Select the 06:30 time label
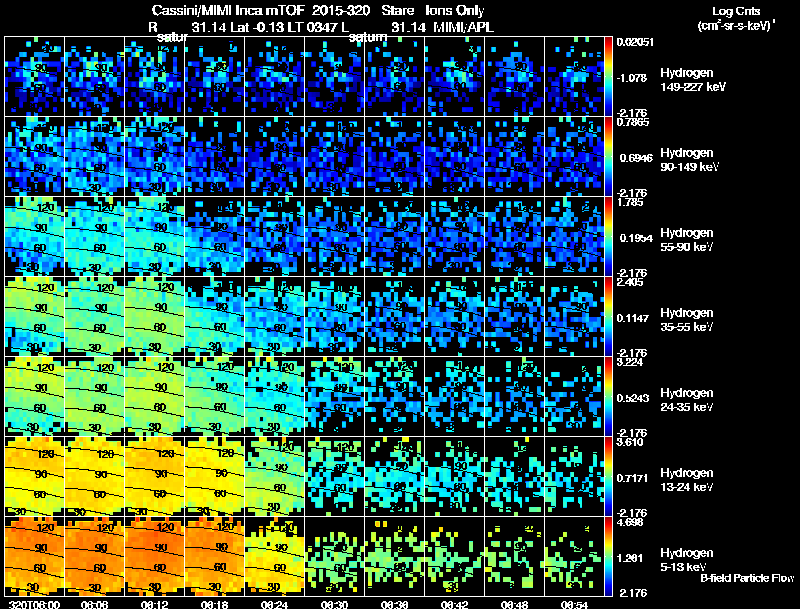Viewport: 800px width, 609px height. point(335,604)
